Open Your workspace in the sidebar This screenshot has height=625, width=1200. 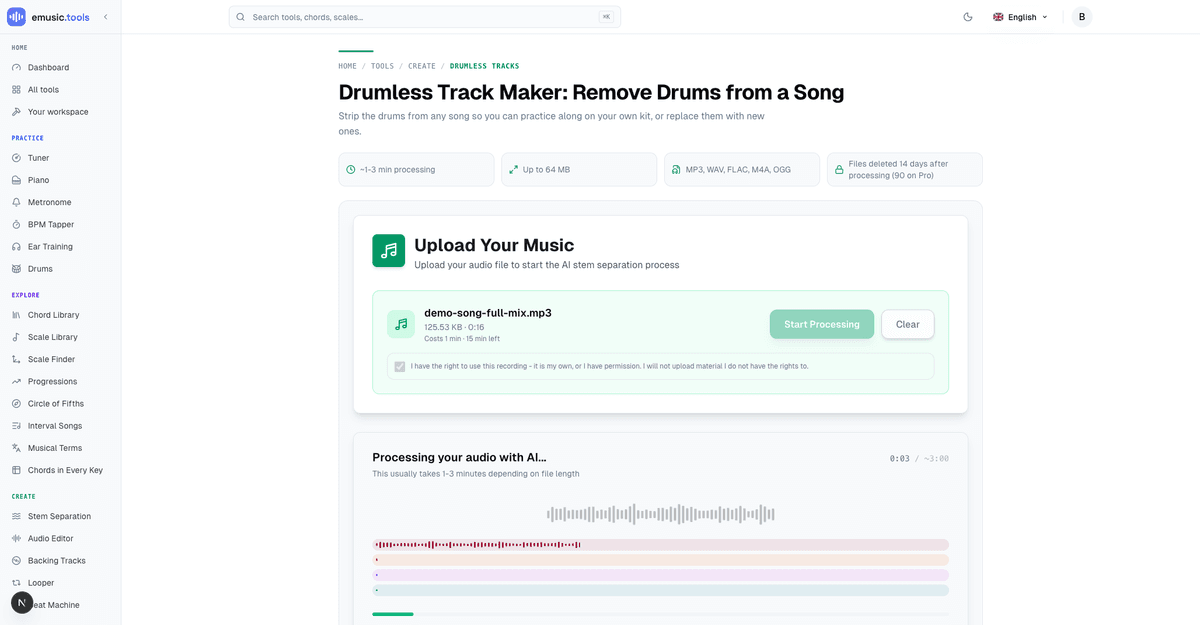click(60, 112)
